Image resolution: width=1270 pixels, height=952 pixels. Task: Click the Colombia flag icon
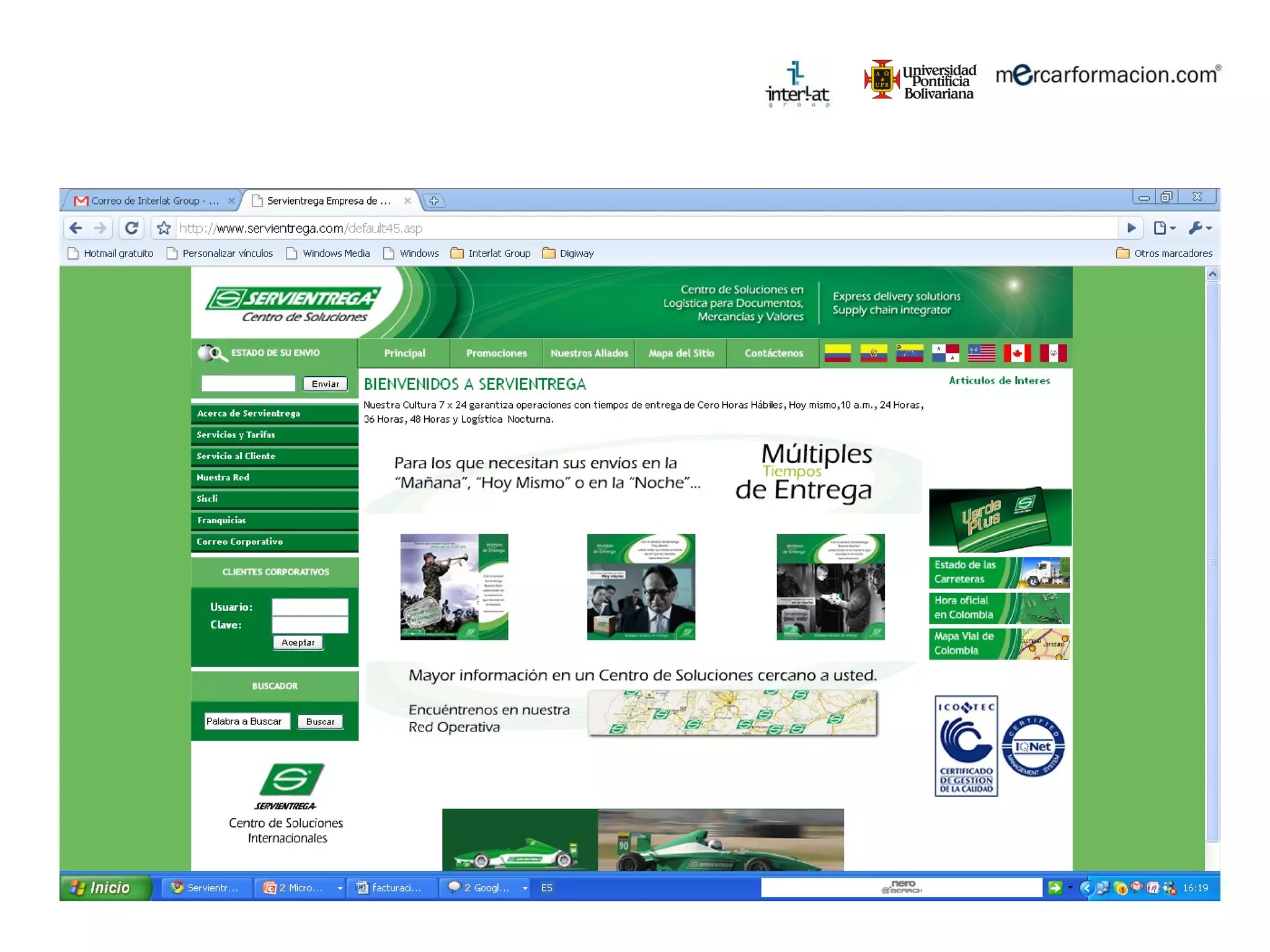pos(837,353)
